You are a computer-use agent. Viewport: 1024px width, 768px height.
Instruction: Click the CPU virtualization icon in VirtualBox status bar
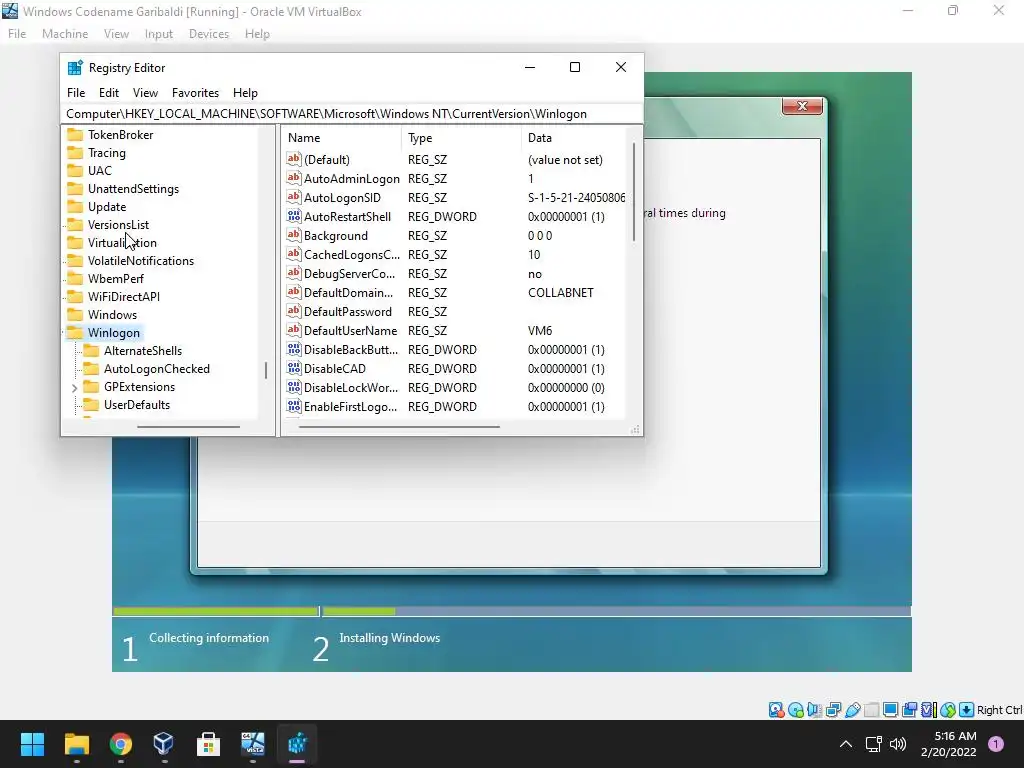pyautogui.click(x=929, y=710)
